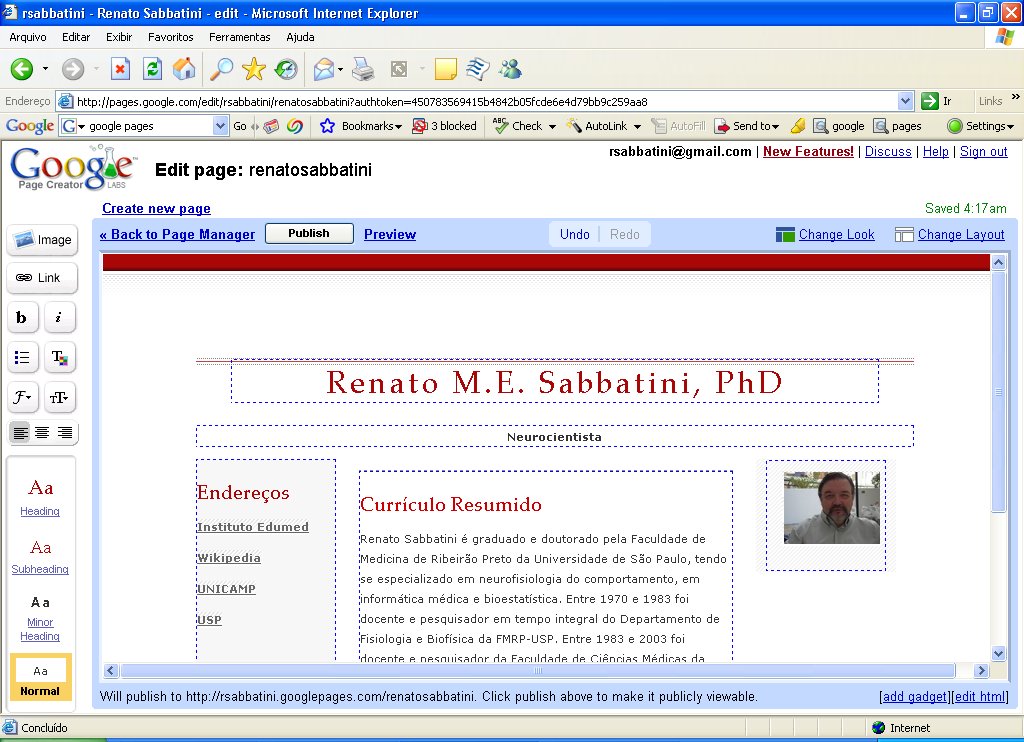Apply the Minor Heading style
The height and width of the screenshot is (742, 1024).
40,618
